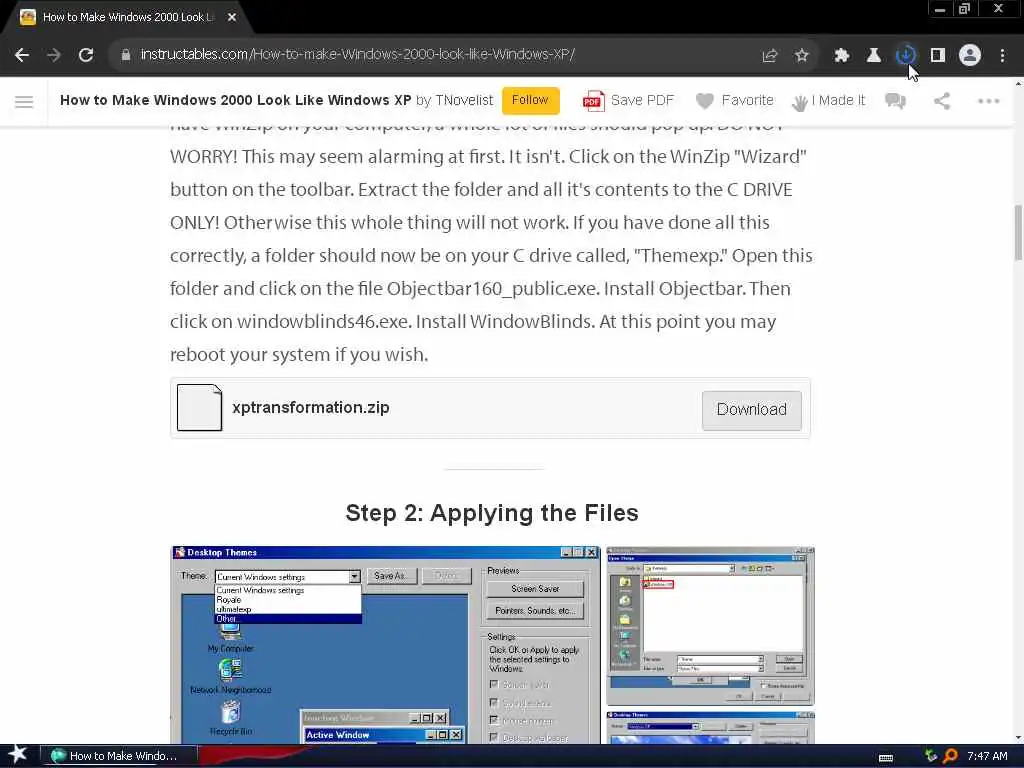Add this instructable to Favorites

(x=735, y=101)
